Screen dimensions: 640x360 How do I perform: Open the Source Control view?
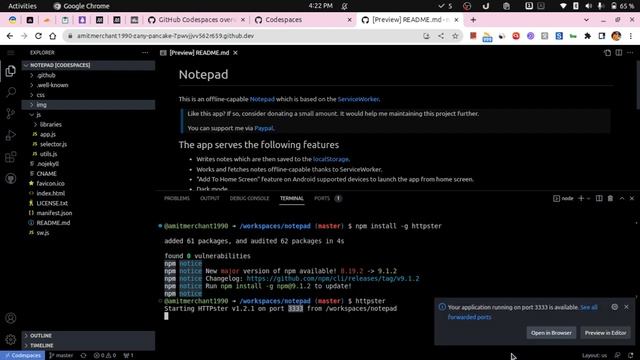tap(11, 113)
